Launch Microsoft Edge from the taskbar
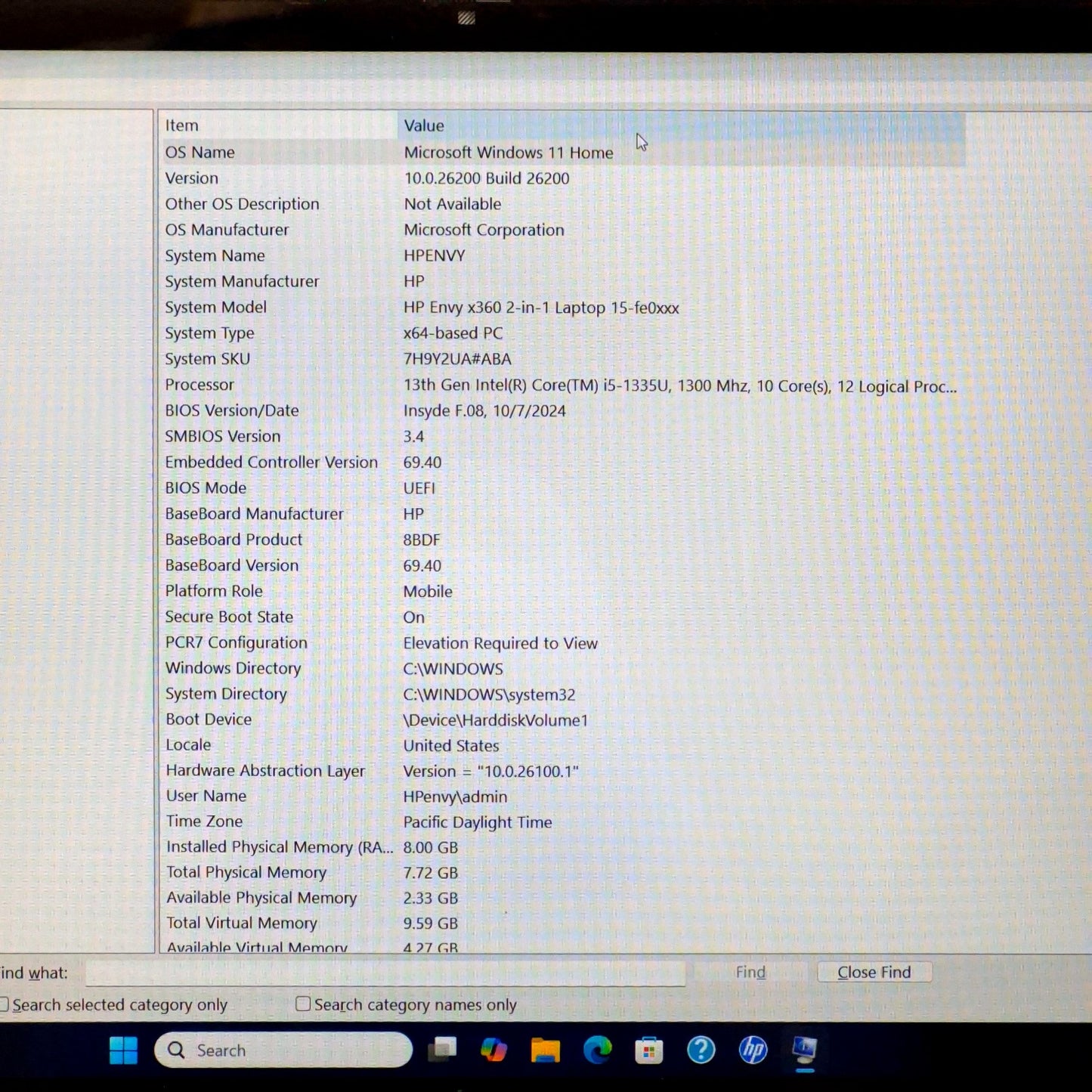1092x1092 pixels. tap(597, 1050)
